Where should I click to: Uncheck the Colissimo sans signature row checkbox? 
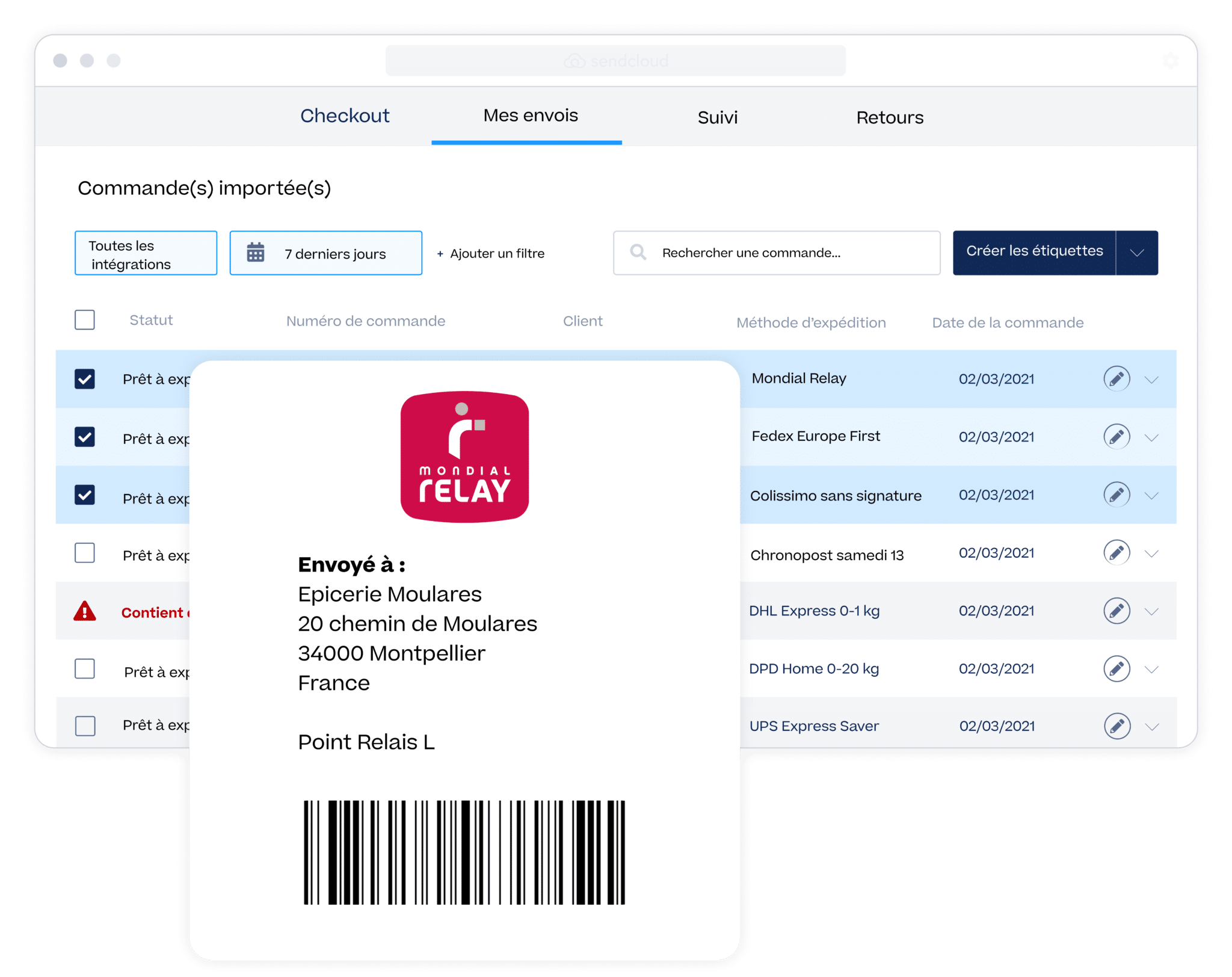click(85, 495)
